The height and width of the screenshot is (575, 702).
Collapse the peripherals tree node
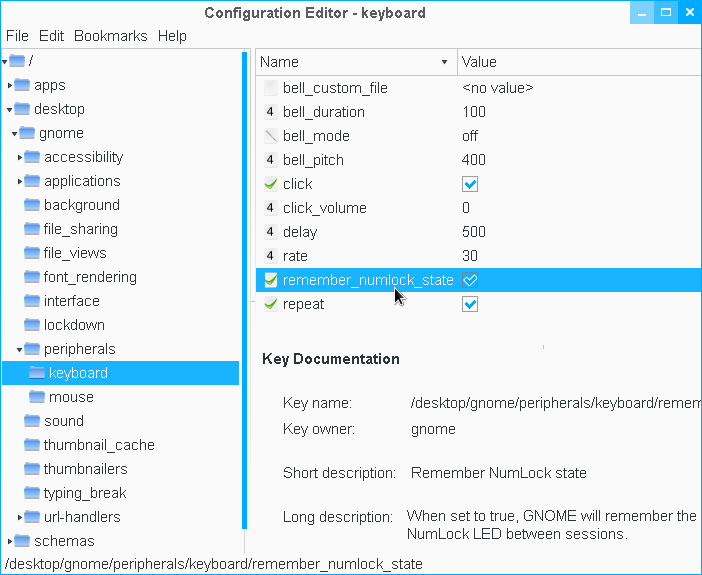click(20, 350)
